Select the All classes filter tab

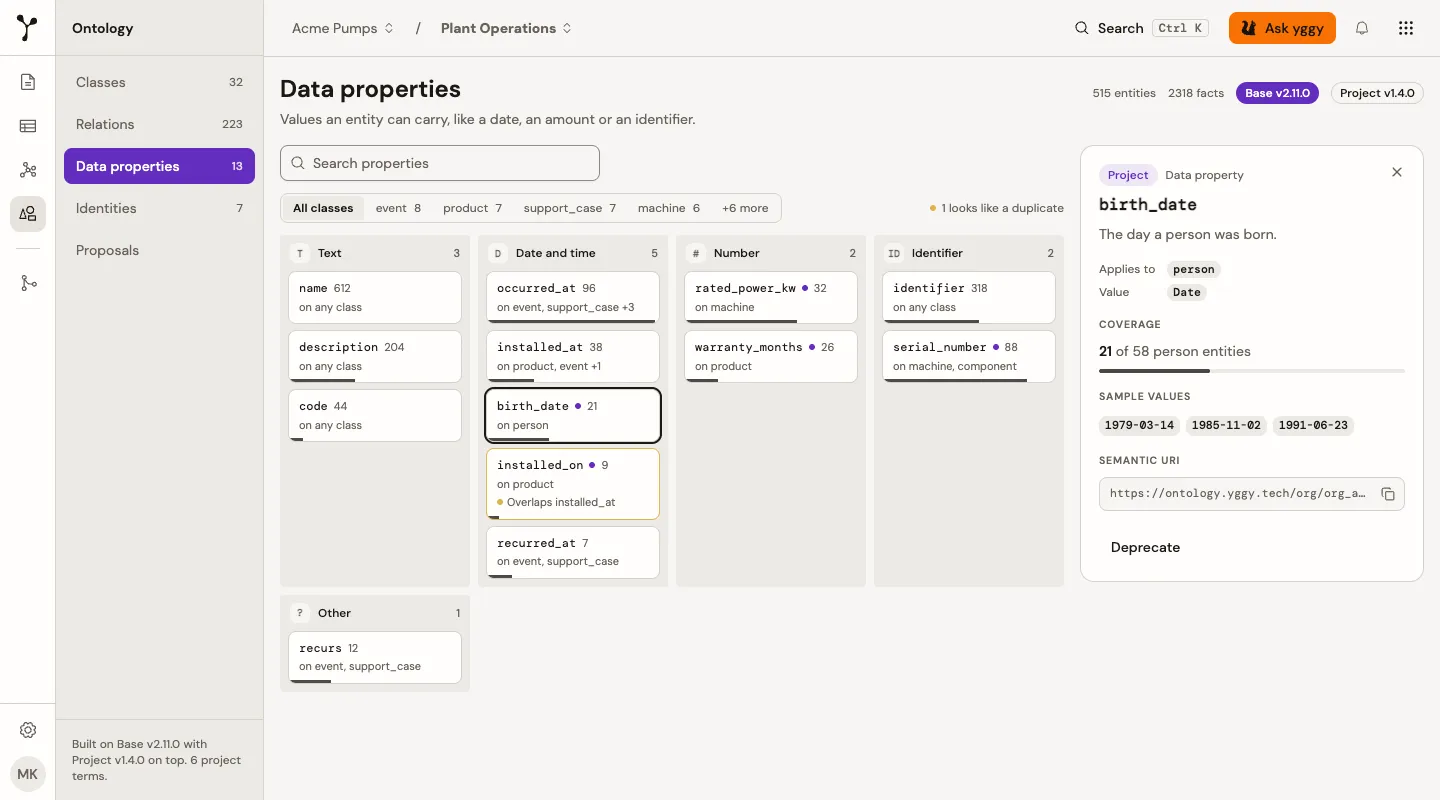(x=323, y=208)
